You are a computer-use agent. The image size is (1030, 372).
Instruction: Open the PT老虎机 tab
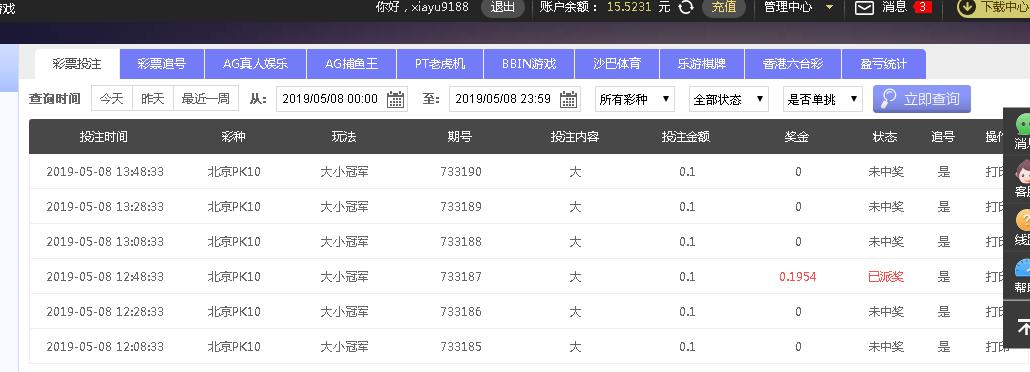pyautogui.click(x=440, y=64)
